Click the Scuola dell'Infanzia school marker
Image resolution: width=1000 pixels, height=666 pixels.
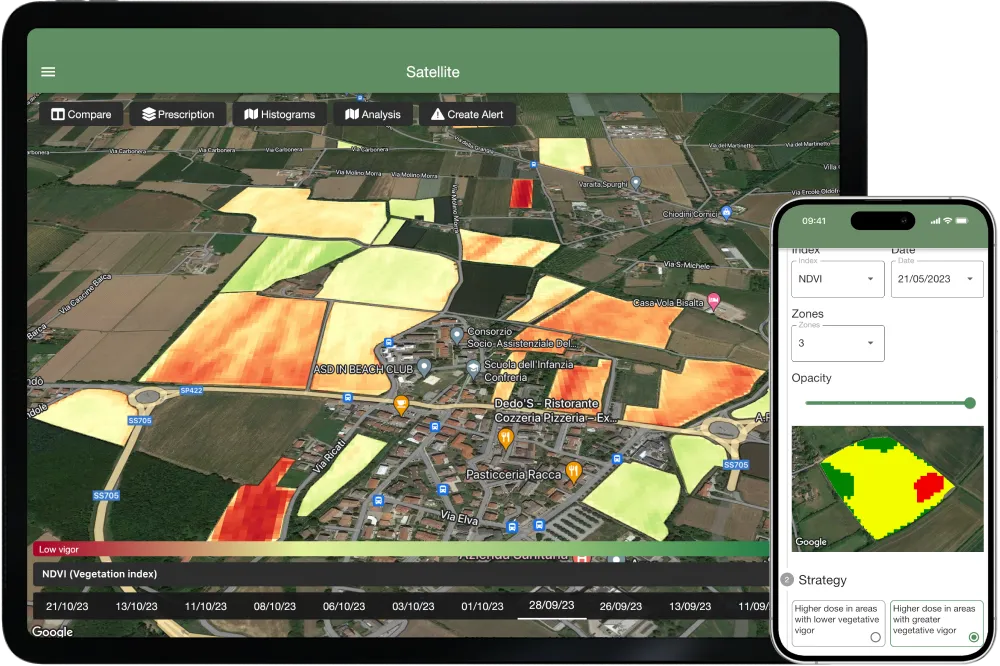[x=473, y=368]
